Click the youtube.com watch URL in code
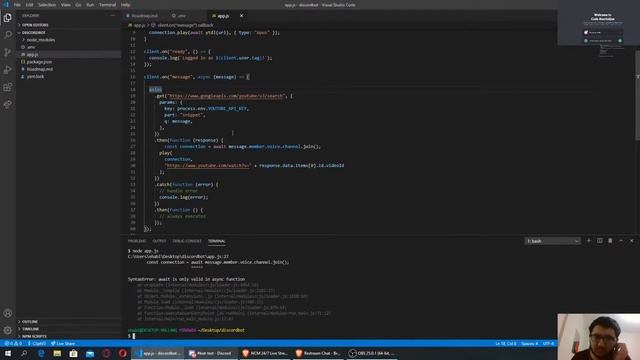This screenshot has width=640, height=360. coord(208,165)
